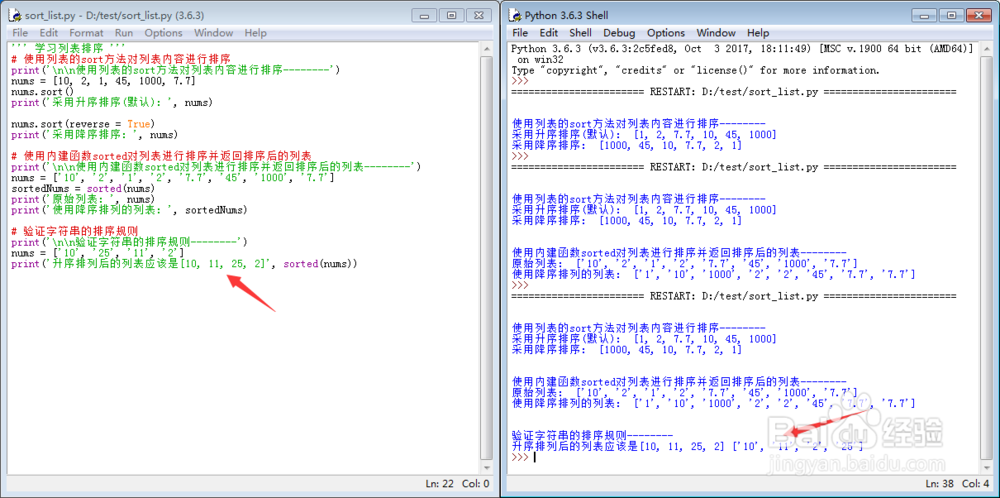Open Help menu in Python Shell
Viewport: 1000px width, 498px height.
point(758,33)
